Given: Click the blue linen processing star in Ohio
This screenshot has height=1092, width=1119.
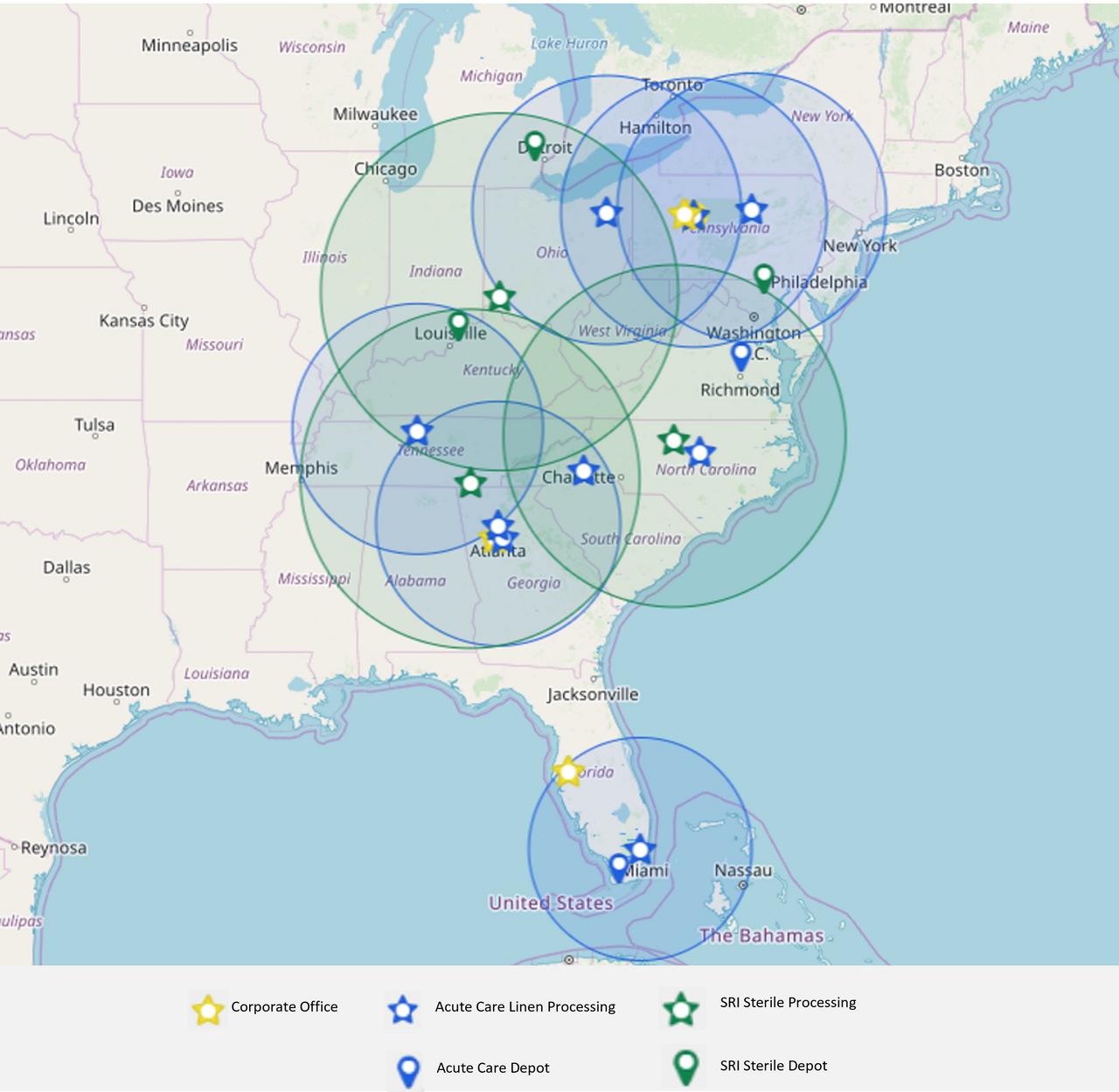Looking at the screenshot, I should 607,212.
